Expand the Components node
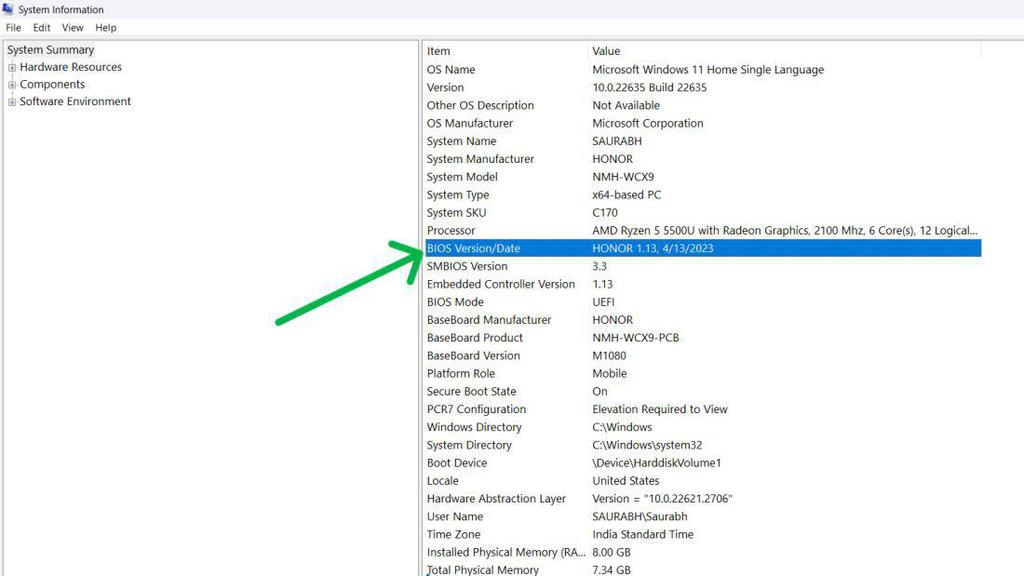1024x576 pixels. [12, 85]
